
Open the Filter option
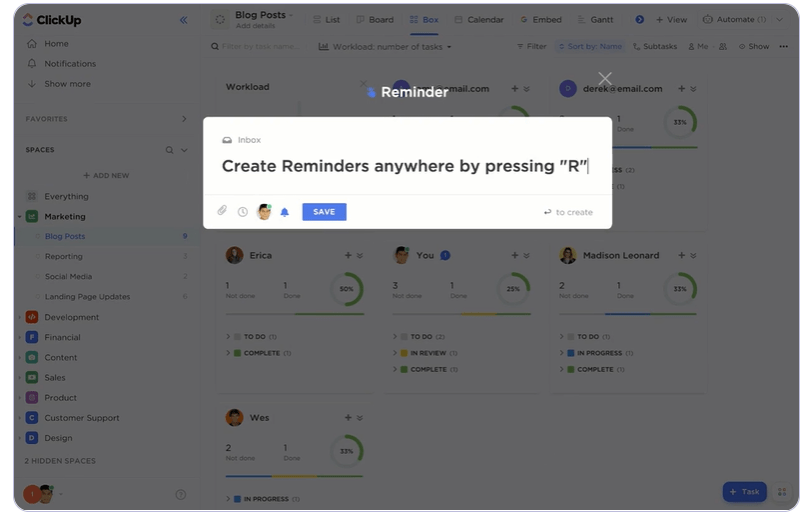[x=532, y=46]
